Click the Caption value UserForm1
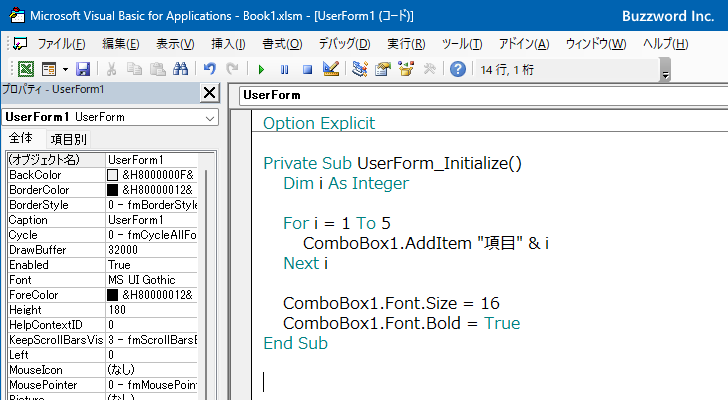 coord(136,220)
